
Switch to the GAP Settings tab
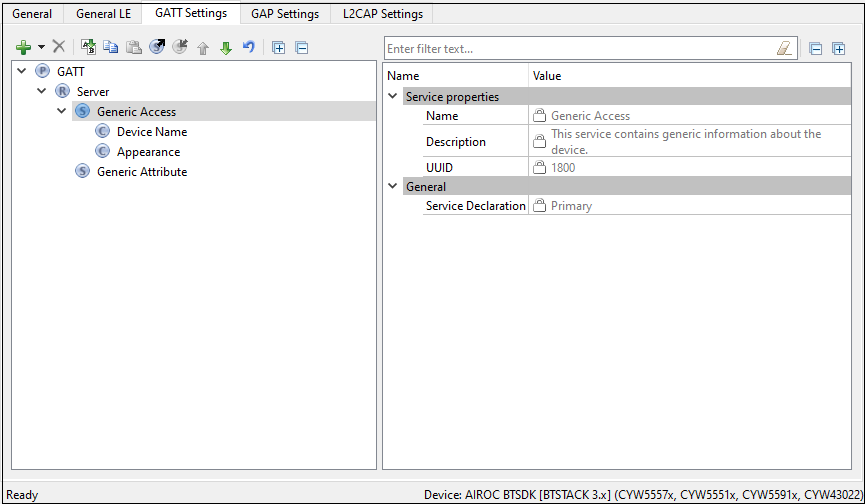pyautogui.click(x=285, y=14)
